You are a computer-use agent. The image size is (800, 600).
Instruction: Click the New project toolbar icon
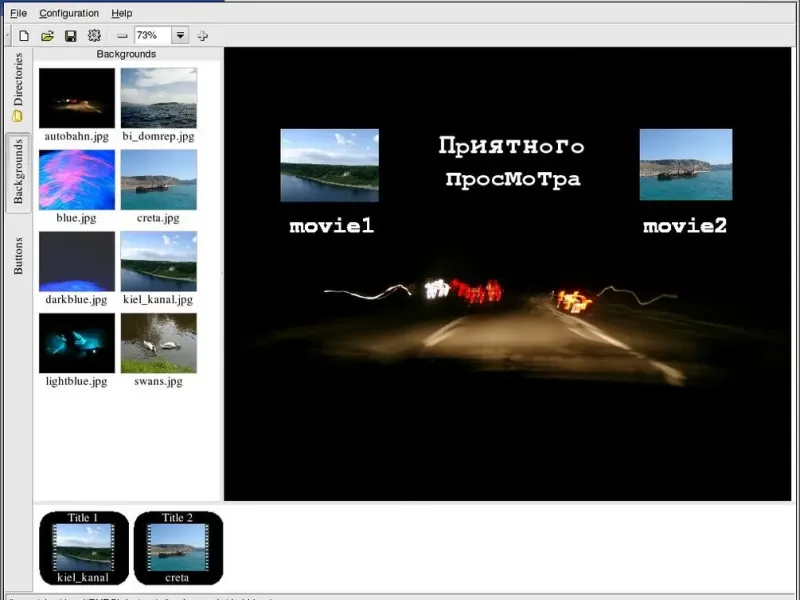tap(23, 36)
